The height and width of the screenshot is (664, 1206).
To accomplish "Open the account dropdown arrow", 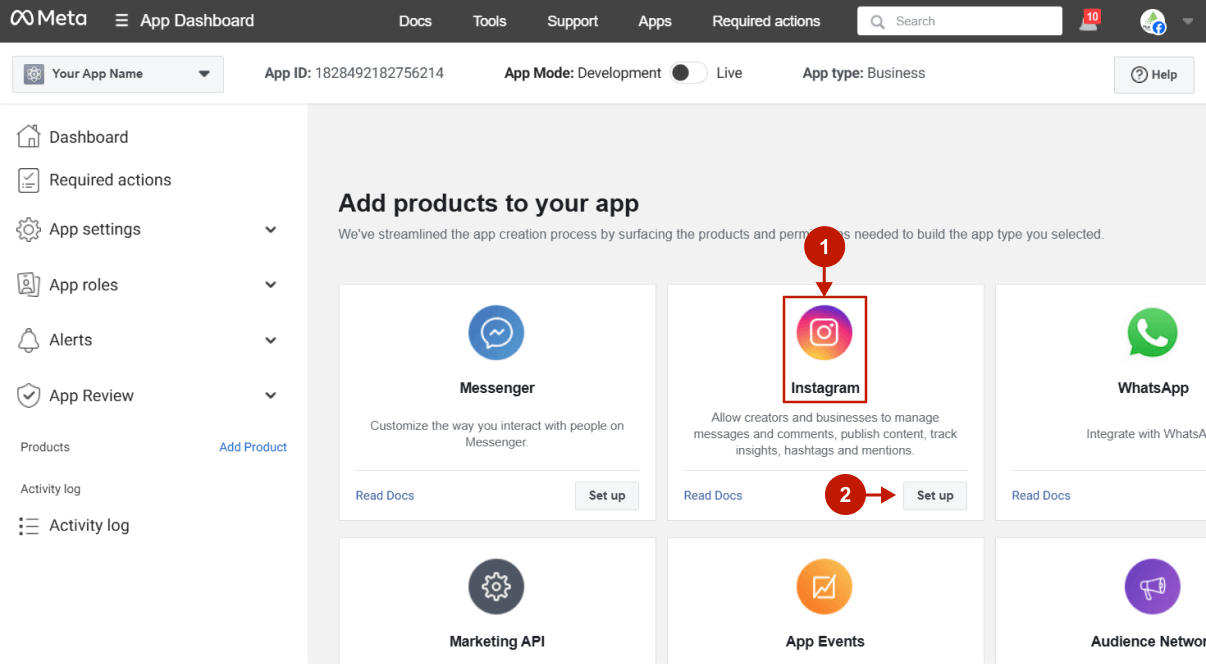I will (1187, 21).
